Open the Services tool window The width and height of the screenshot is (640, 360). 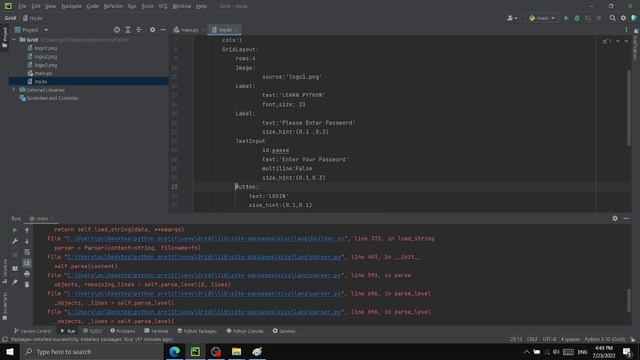coord(284,331)
